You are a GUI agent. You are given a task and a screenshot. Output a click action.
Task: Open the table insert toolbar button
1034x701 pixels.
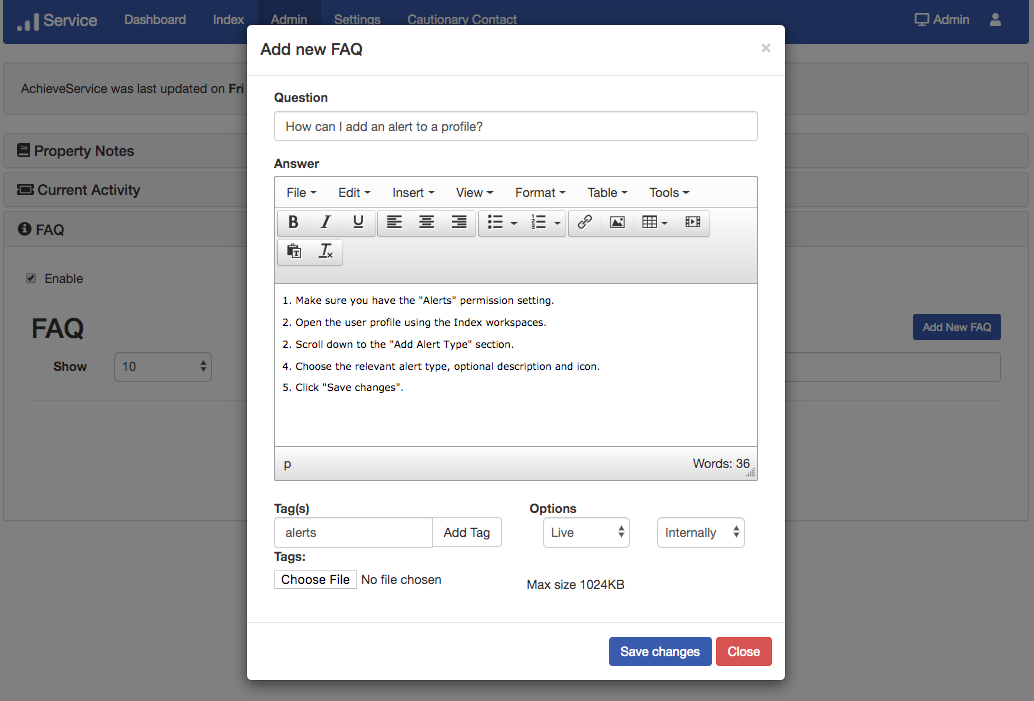pos(655,222)
